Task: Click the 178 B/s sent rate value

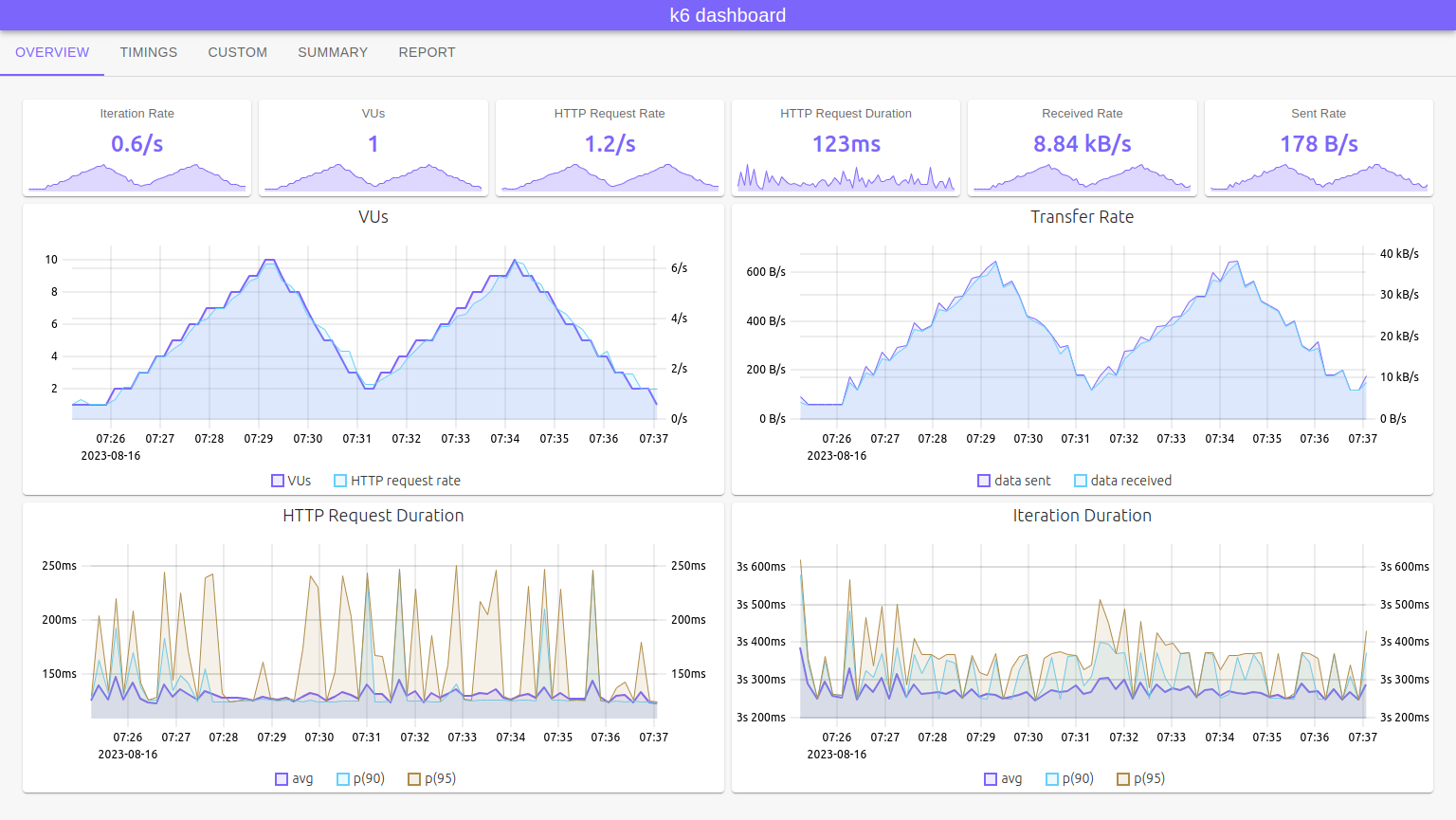Action: point(1319,144)
